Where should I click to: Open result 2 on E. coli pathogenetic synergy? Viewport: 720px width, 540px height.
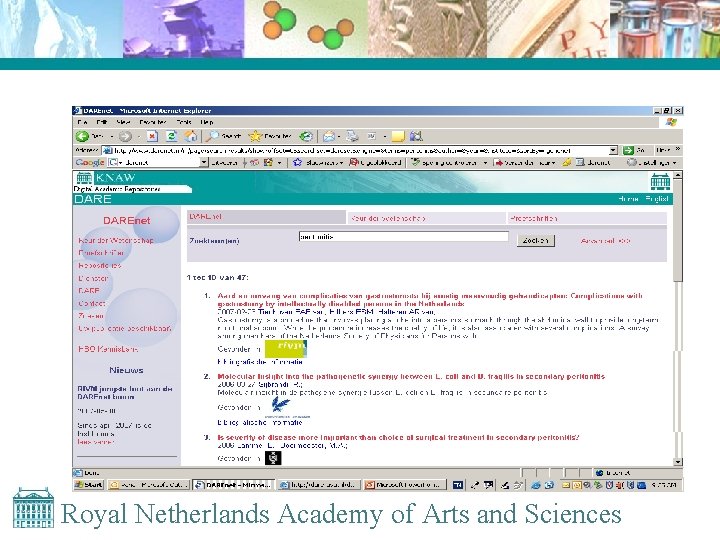(x=411, y=377)
